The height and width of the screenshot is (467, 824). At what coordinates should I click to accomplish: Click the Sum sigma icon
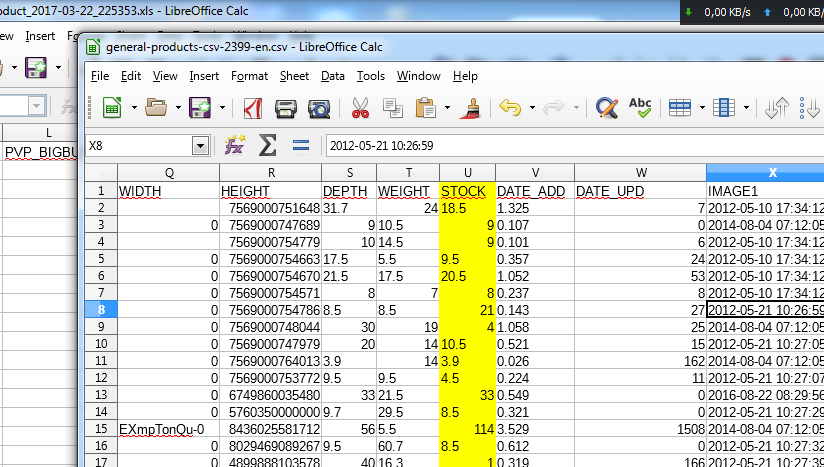coord(267,146)
